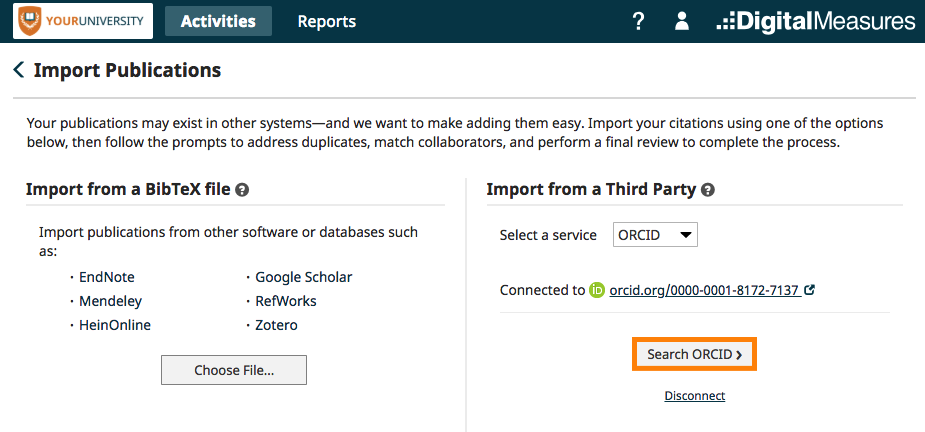925x432 pixels.
Task: Click the YourUniversity logo
Action: [83, 21]
